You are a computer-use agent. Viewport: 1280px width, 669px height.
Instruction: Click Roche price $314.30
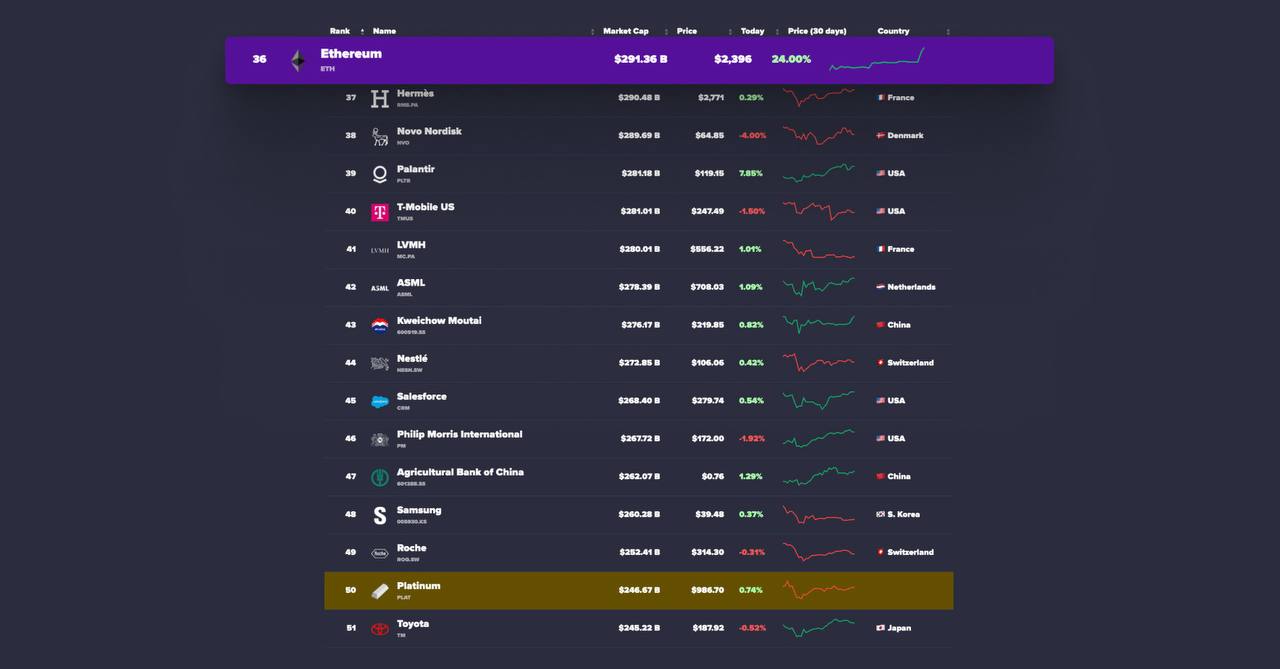[x=707, y=552]
